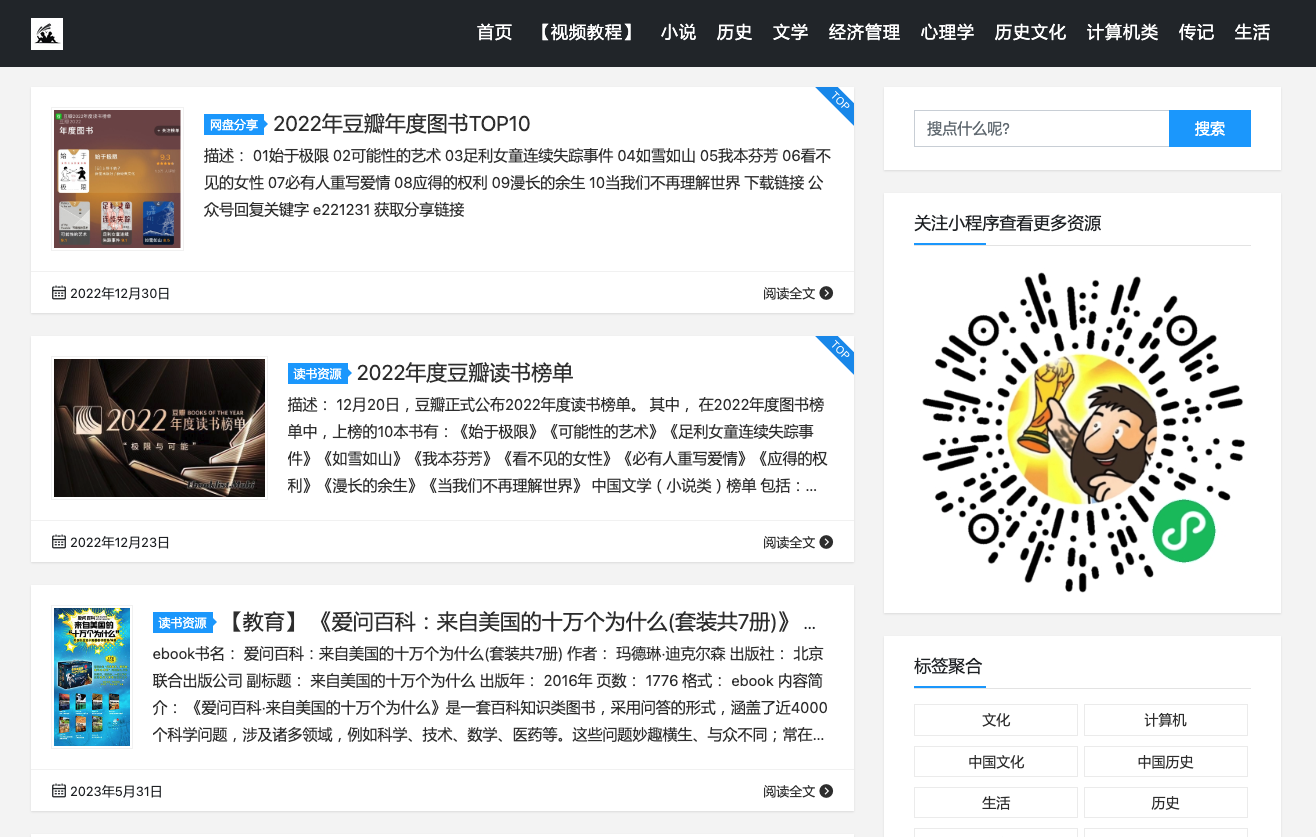Click the calendar icon beside 2022年12月23日
The image size is (1316, 837).
coord(59,542)
